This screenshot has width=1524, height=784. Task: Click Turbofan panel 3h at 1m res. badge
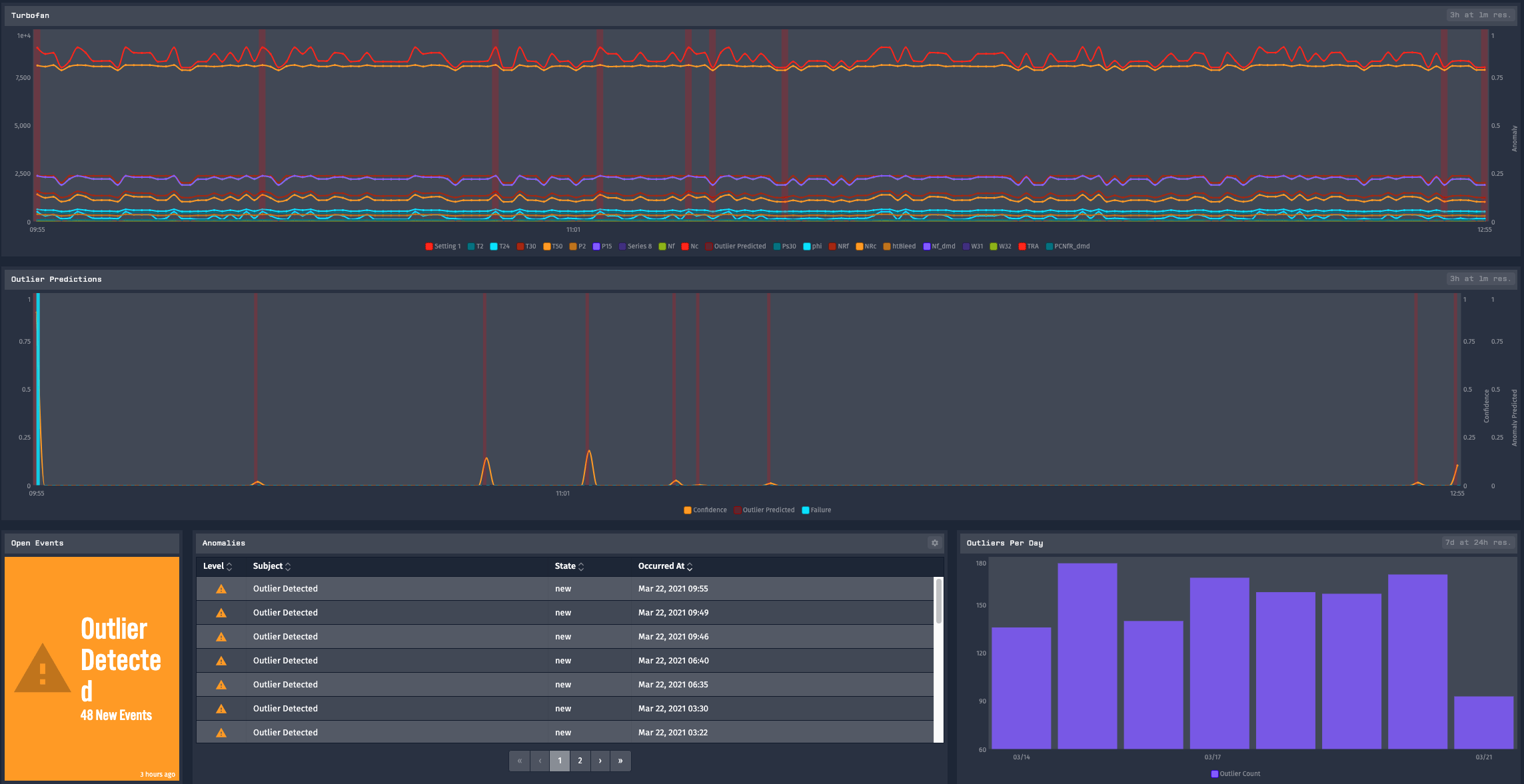point(1480,15)
